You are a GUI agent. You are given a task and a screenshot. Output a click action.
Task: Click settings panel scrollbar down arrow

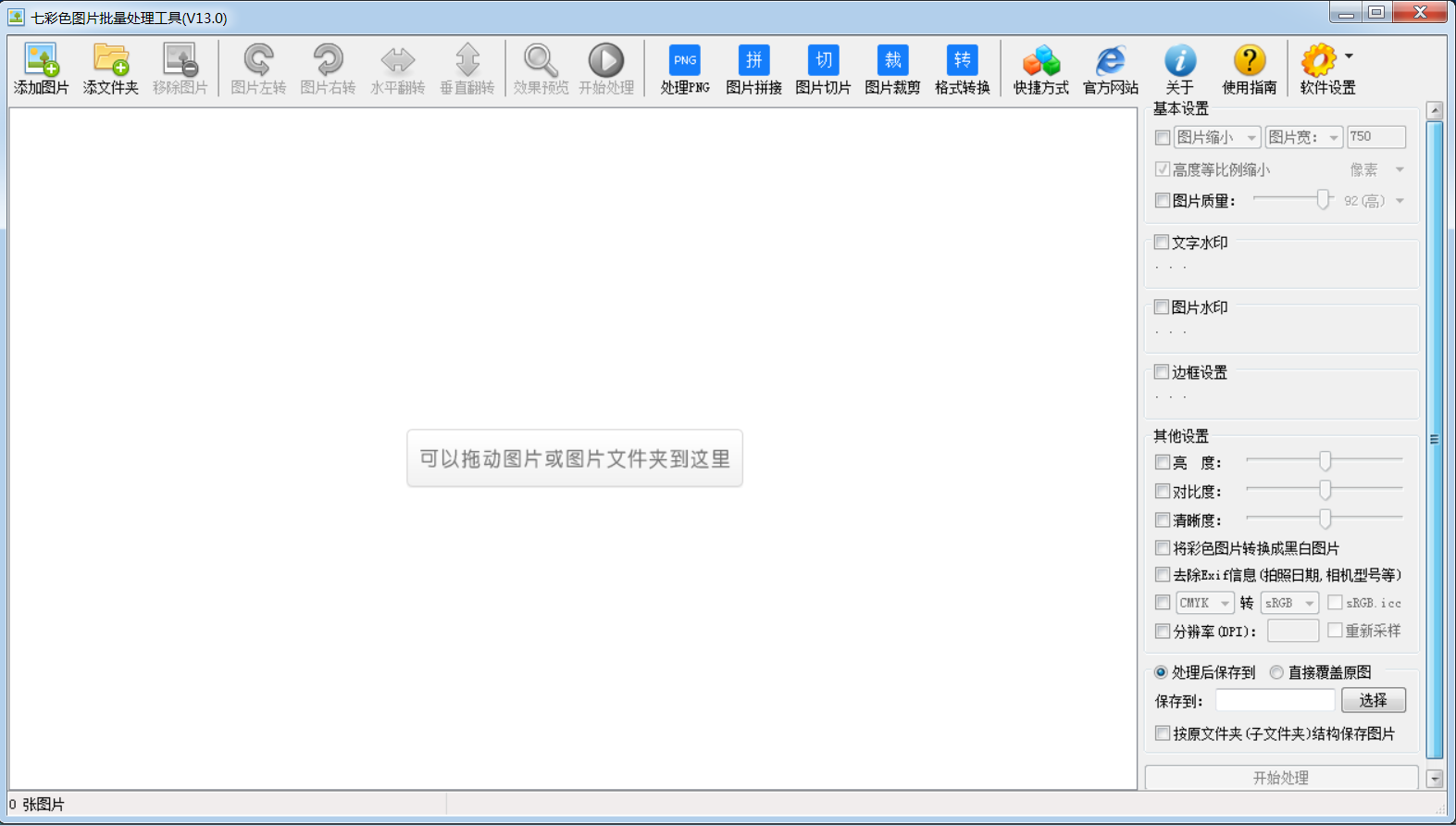point(1435,779)
